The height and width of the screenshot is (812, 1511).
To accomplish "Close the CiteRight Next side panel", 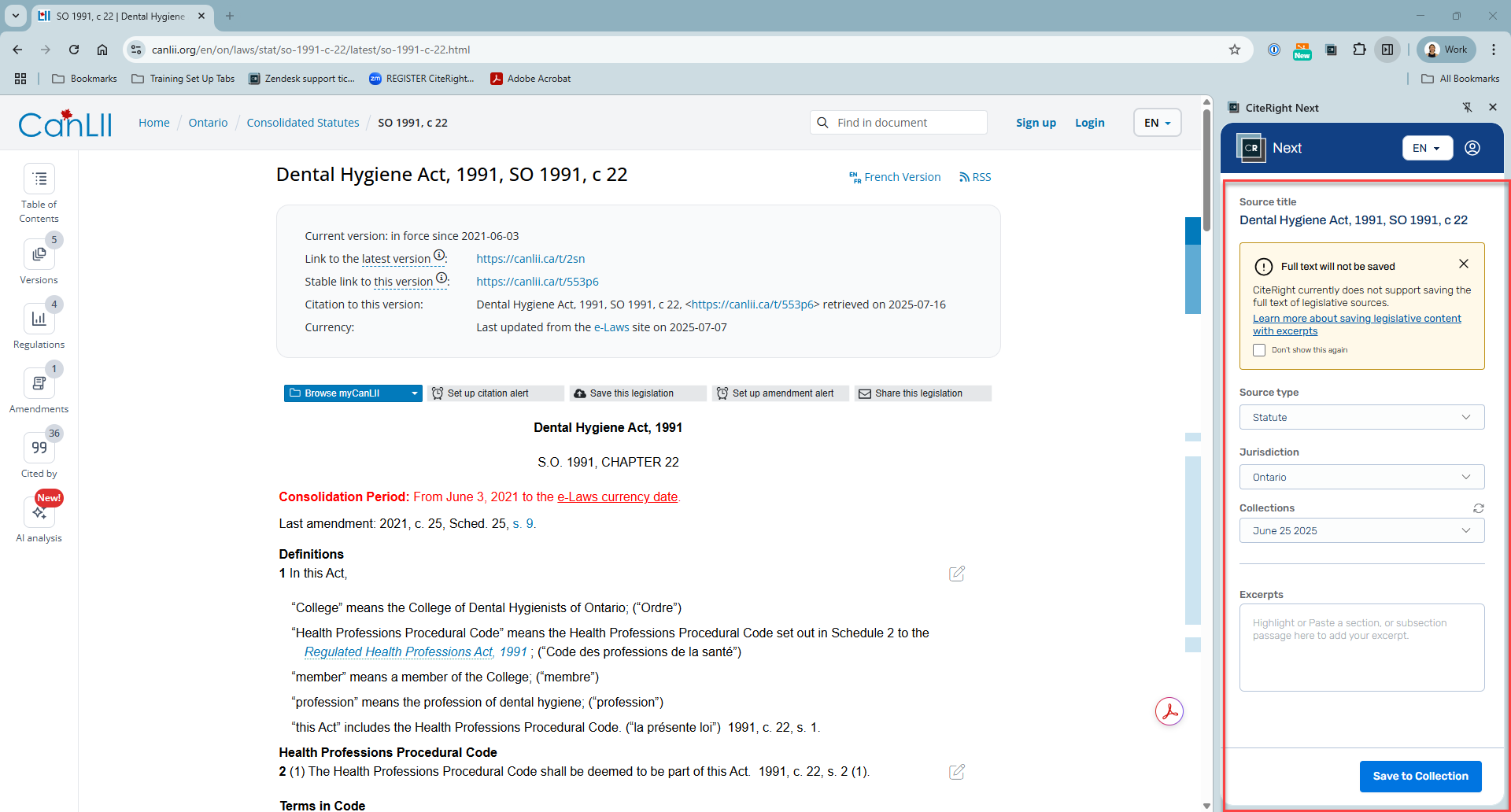I will pos(1493,108).
